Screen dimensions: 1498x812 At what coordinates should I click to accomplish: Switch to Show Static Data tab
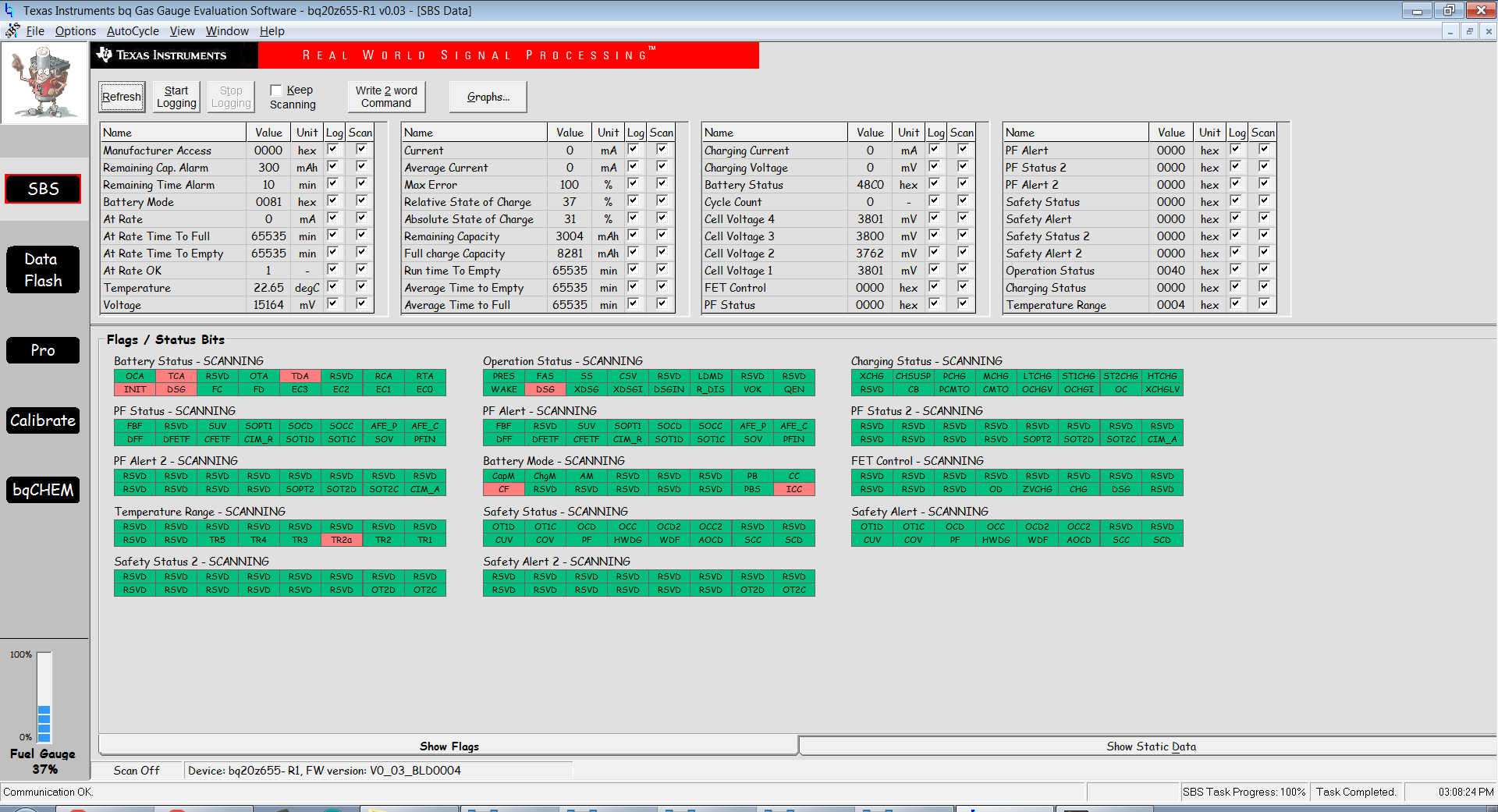[x=1151, y=746]
